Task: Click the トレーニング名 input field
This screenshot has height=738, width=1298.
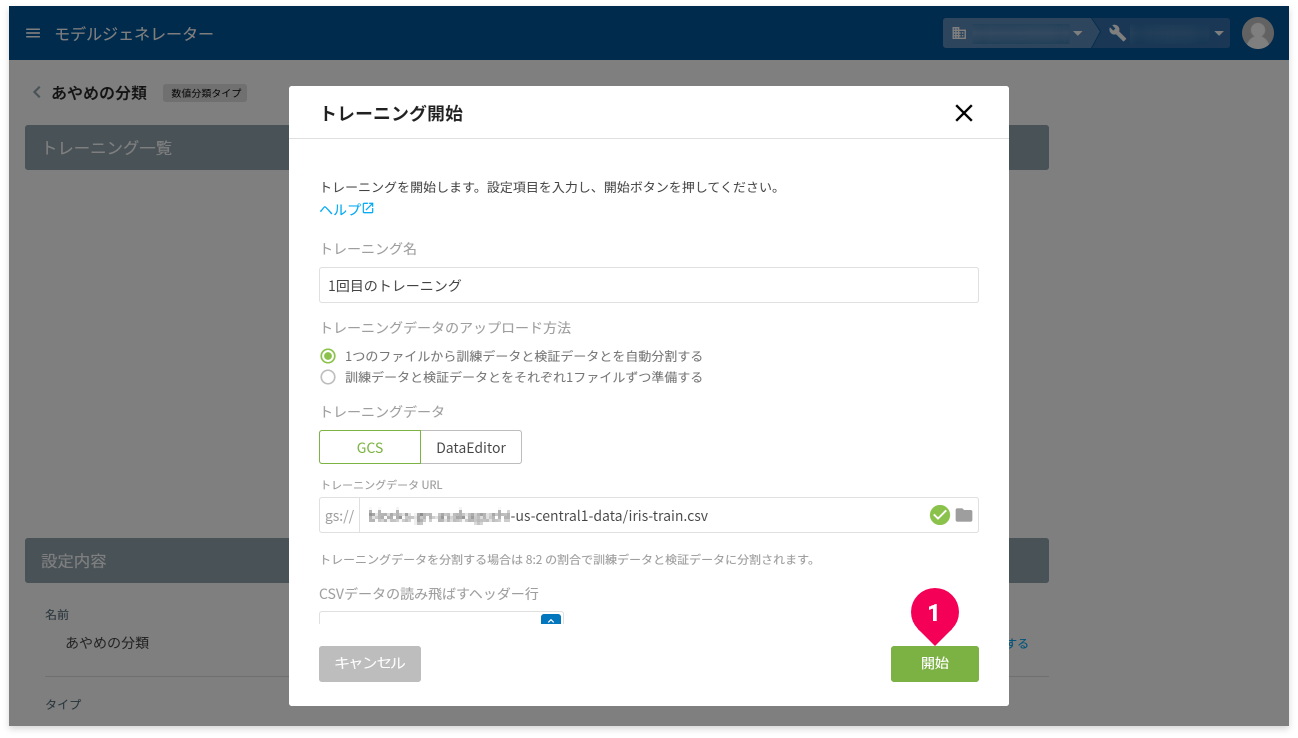Action: (x=648, y=285)
